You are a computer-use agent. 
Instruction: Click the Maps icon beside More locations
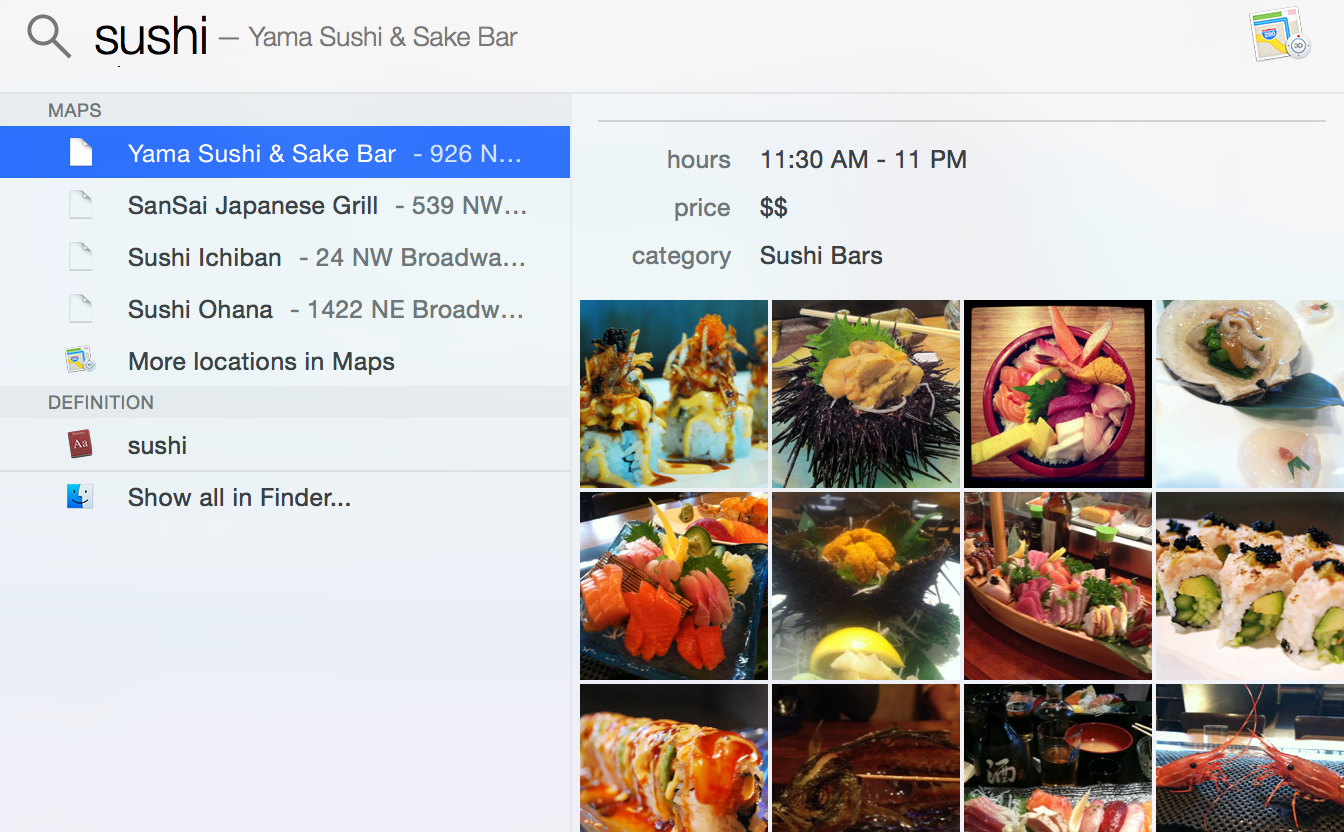coord(80,360)
